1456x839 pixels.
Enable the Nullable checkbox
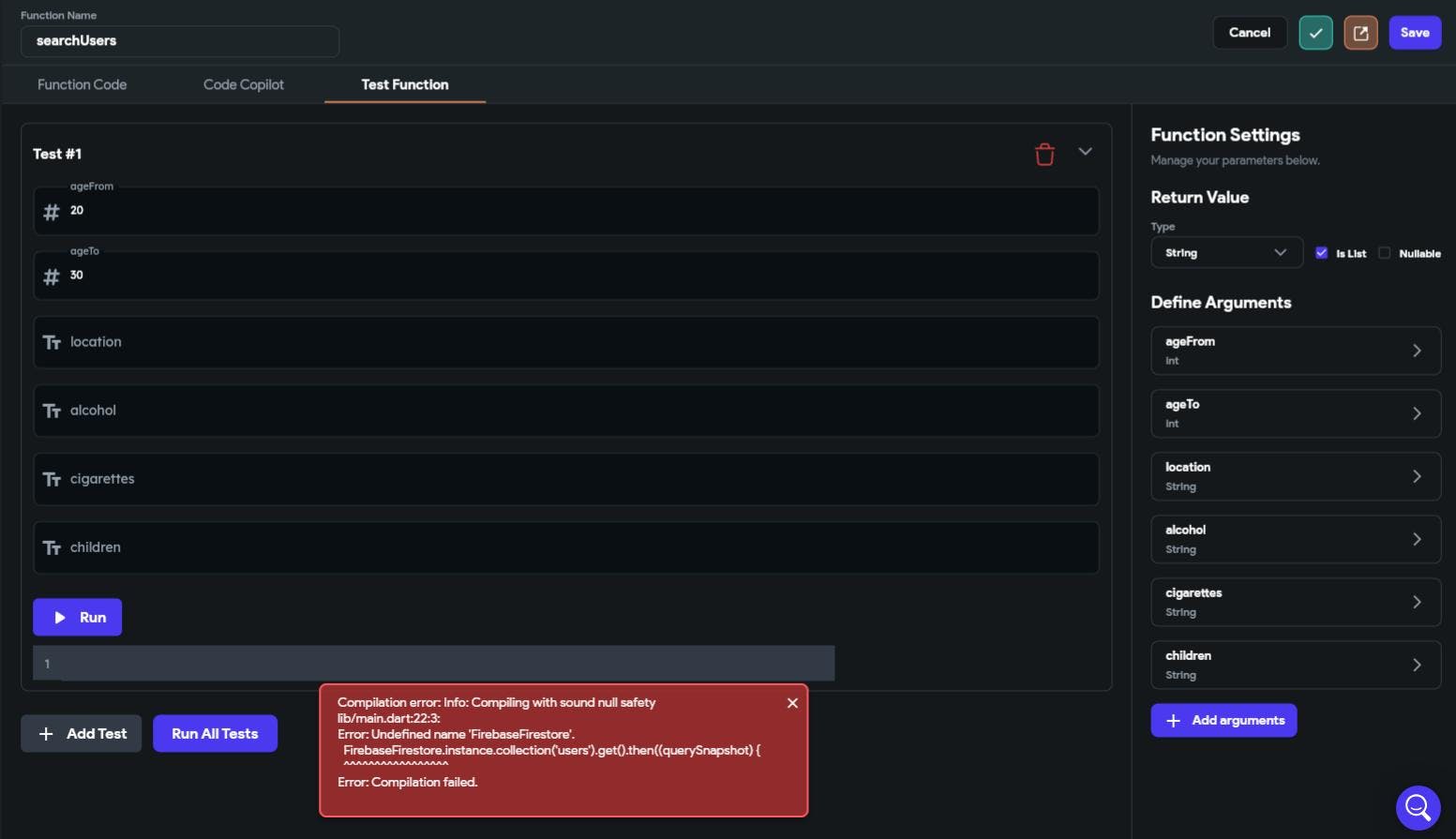[1384, 253]
